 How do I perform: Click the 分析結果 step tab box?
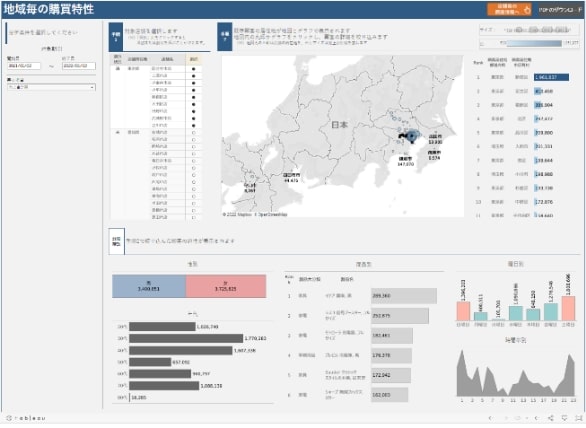[x=116, y=241]
